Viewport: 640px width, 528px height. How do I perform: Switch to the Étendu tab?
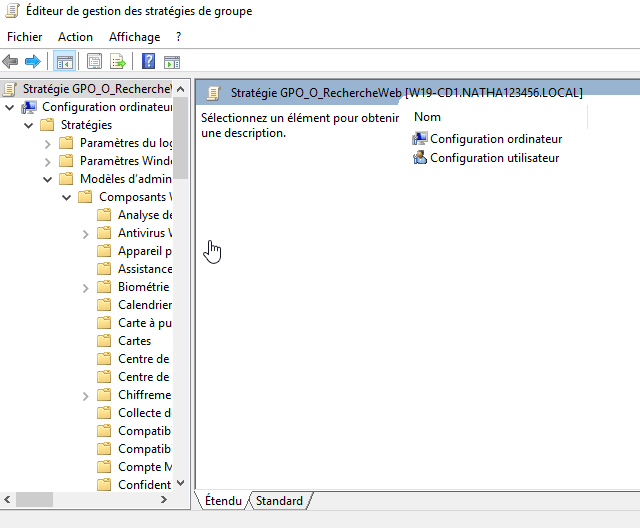(x=223, y=501)
